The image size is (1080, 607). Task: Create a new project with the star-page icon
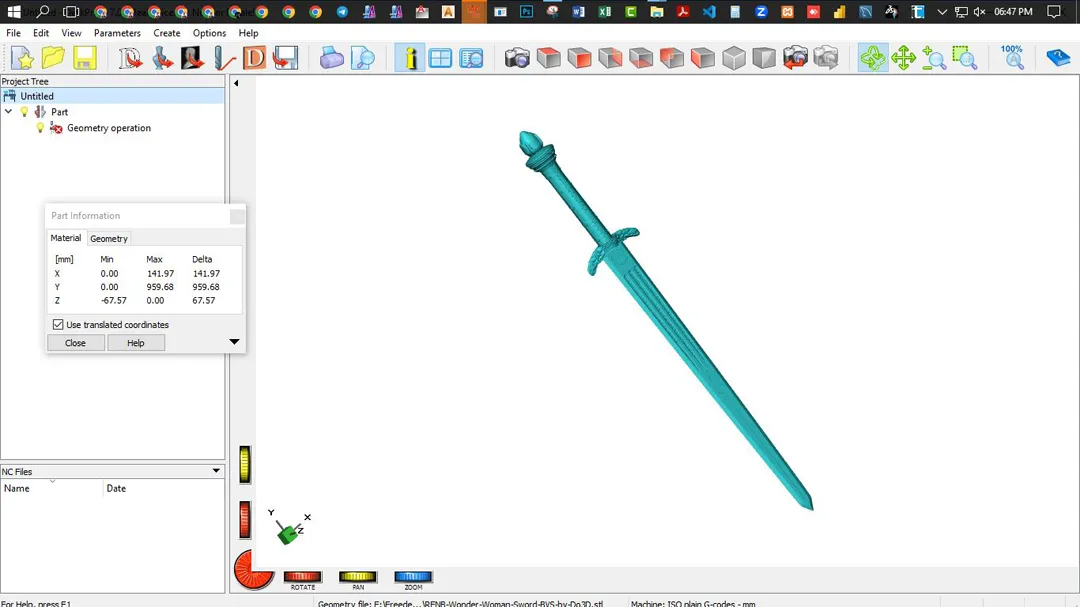22,58
